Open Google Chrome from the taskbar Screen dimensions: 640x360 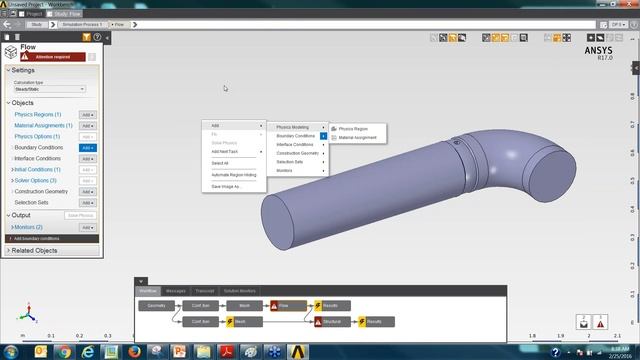(64, 352)
